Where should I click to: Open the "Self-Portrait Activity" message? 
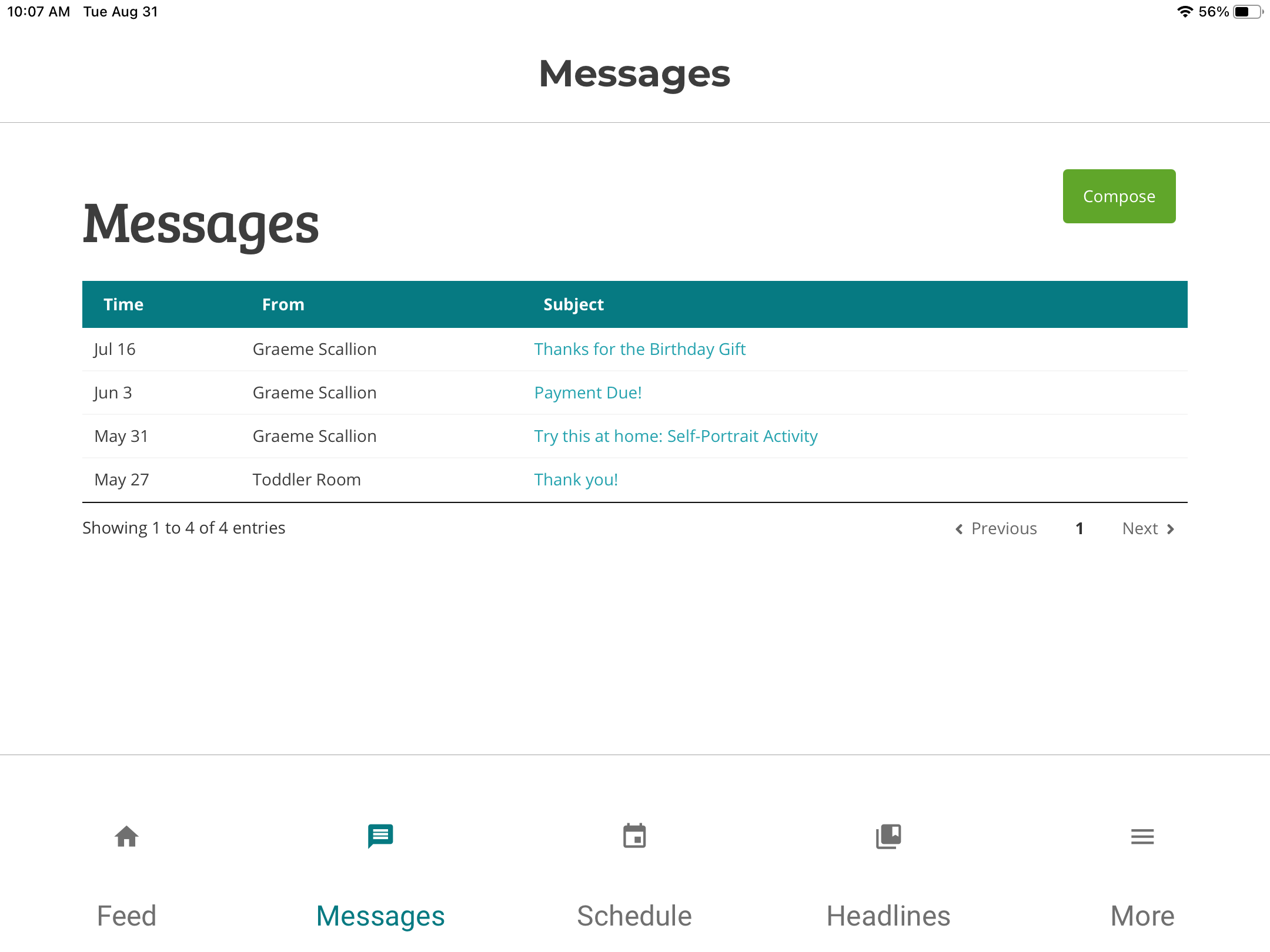coord(675,435)
